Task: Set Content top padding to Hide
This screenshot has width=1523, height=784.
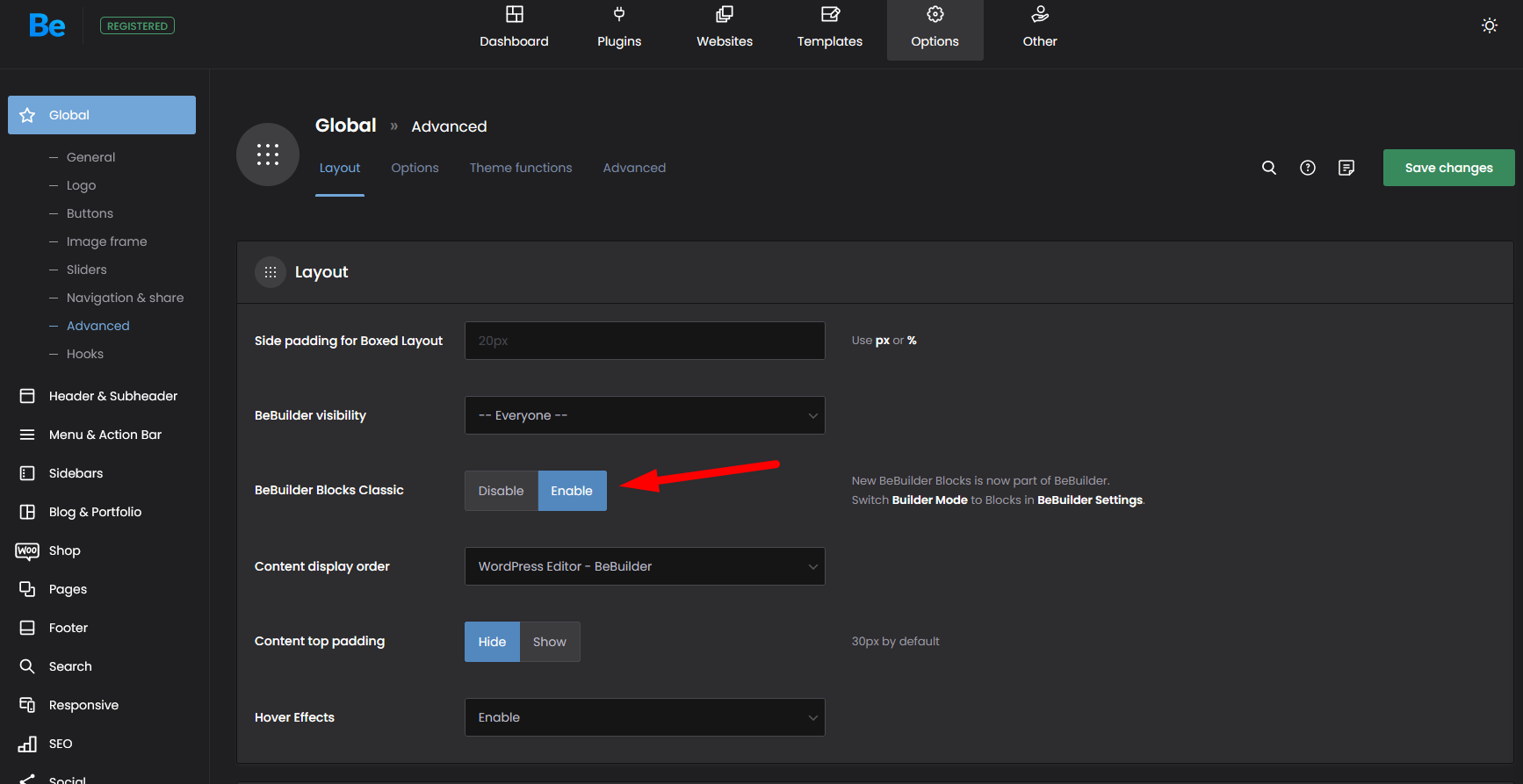Action: (492, 642)
